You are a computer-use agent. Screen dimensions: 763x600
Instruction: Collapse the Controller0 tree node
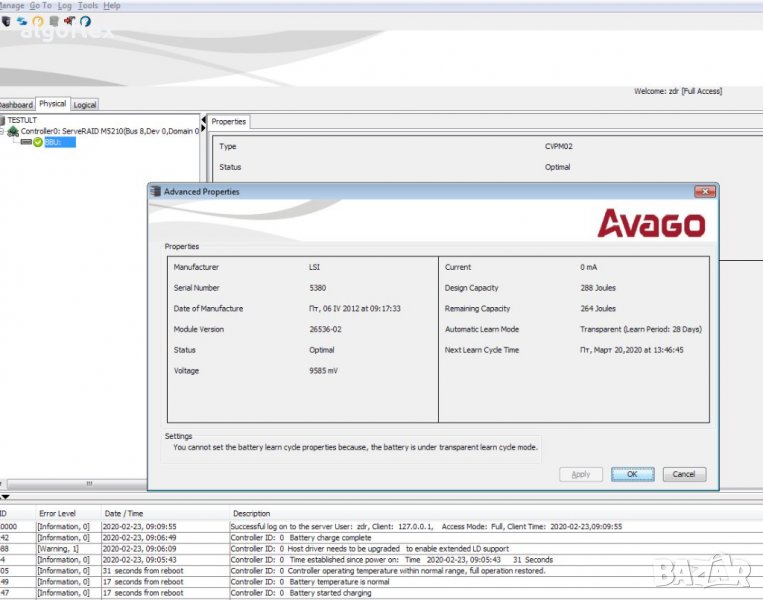[3, 131]
